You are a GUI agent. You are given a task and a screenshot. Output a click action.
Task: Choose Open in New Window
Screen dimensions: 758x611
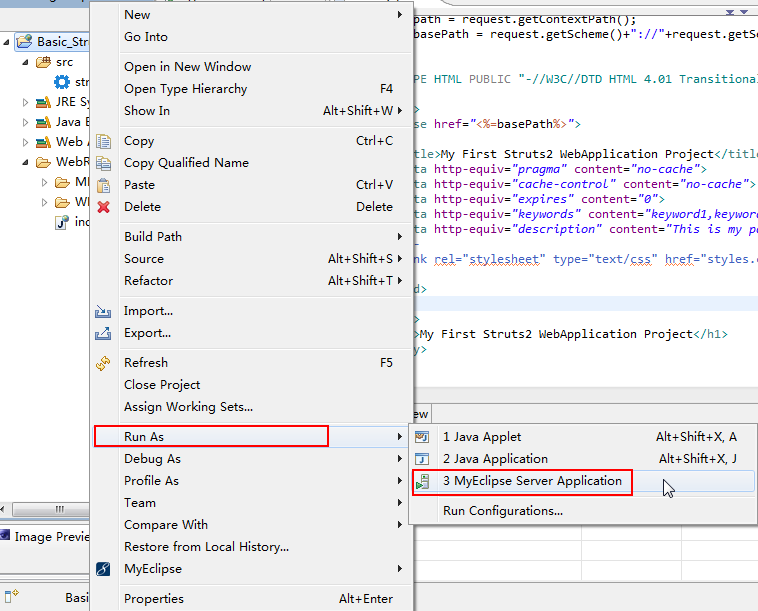[x=253, y=67]
